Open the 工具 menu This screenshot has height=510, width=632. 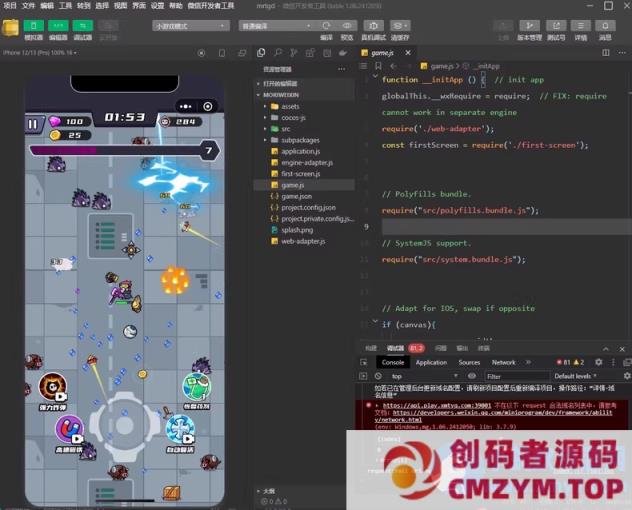(65, 6)
